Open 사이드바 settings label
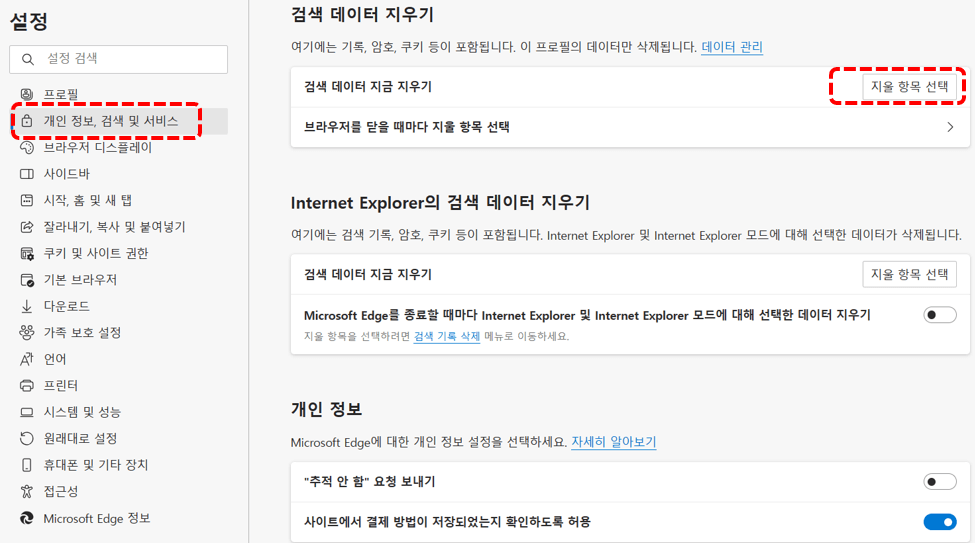975x543 pixels. pos(67,174)
